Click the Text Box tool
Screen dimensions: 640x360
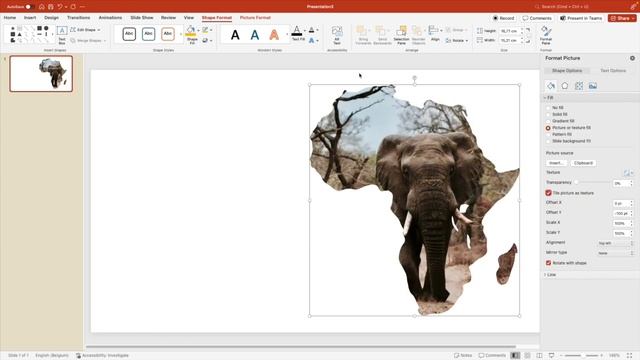[62, 35]
